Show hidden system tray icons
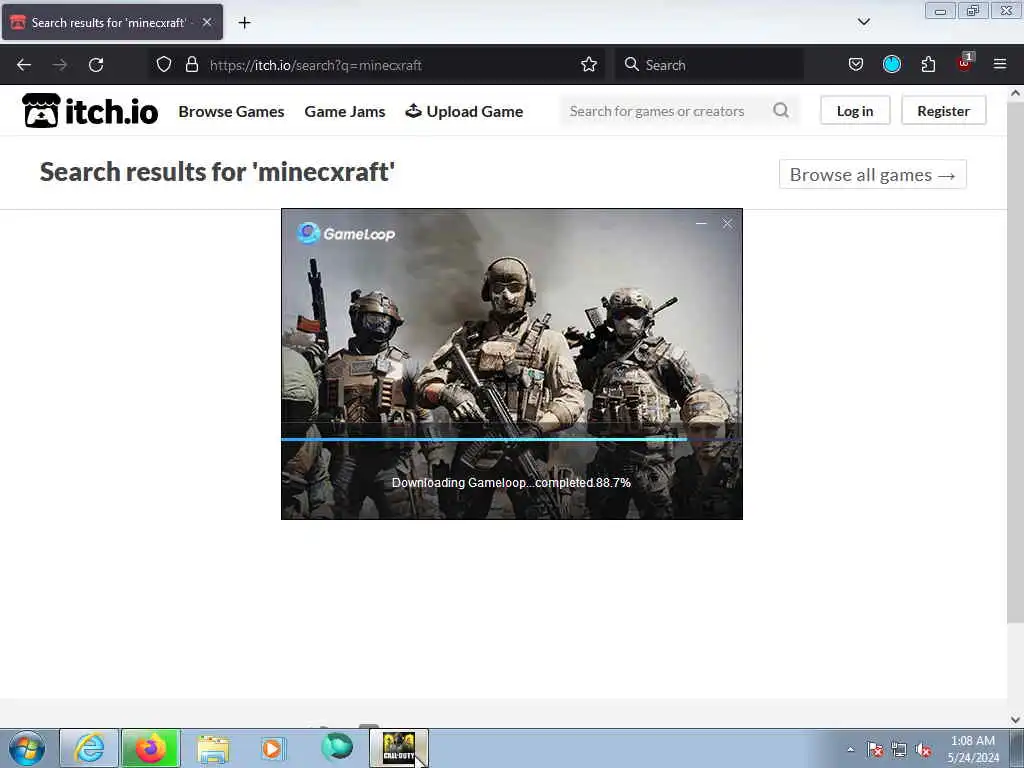Screen dimensions: 1024x768 pos(850,749)
